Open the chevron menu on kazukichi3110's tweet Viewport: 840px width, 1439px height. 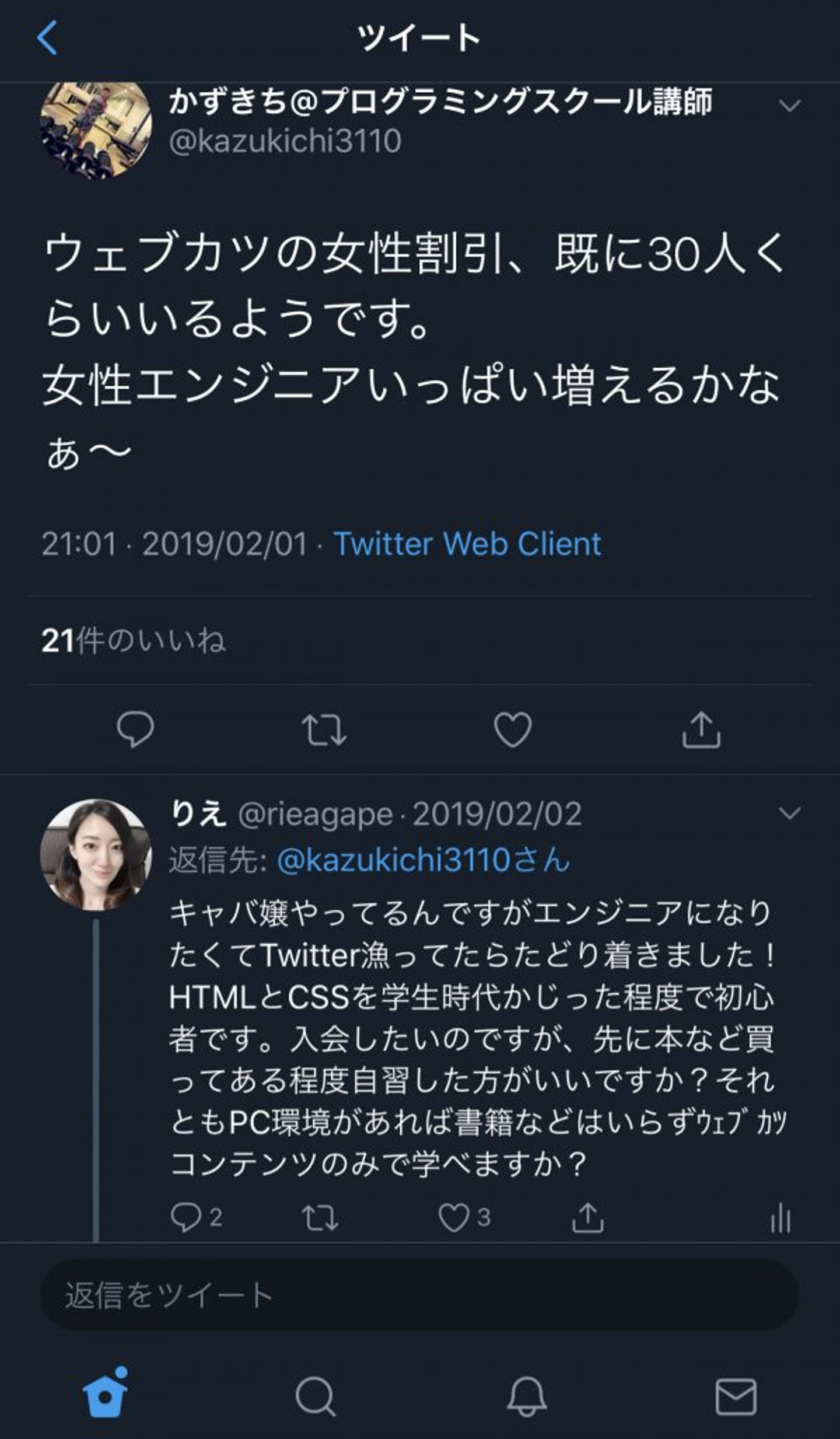point(789,106)
